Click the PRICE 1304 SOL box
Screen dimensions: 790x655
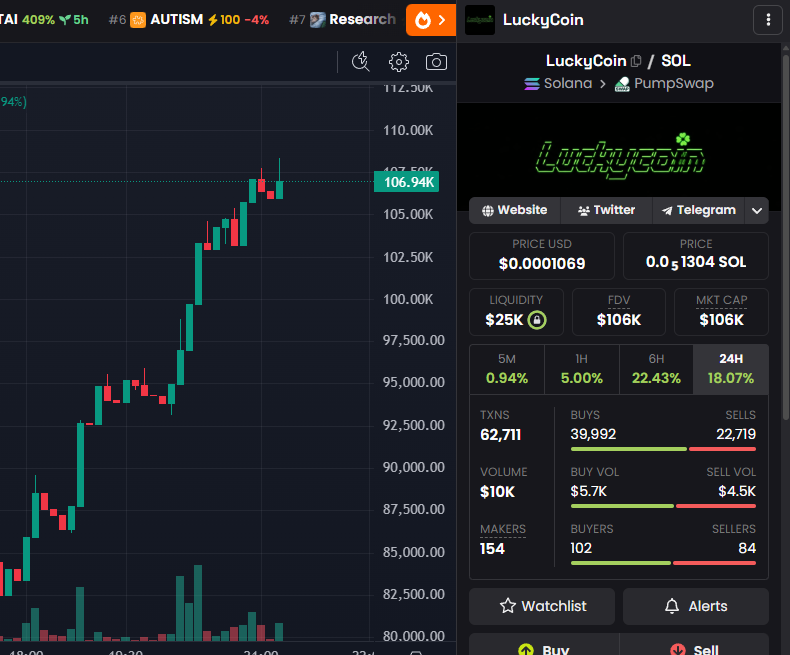(696, 256)
